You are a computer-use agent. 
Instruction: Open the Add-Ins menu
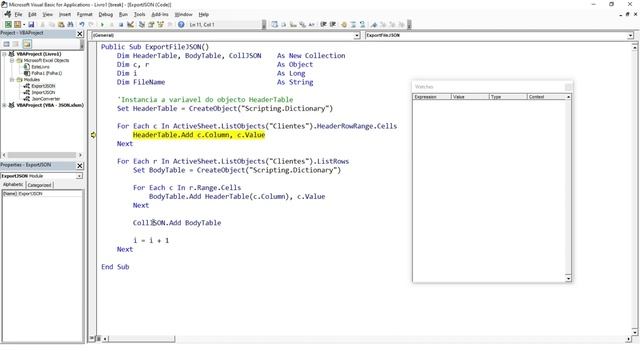(x=160, y=14)
